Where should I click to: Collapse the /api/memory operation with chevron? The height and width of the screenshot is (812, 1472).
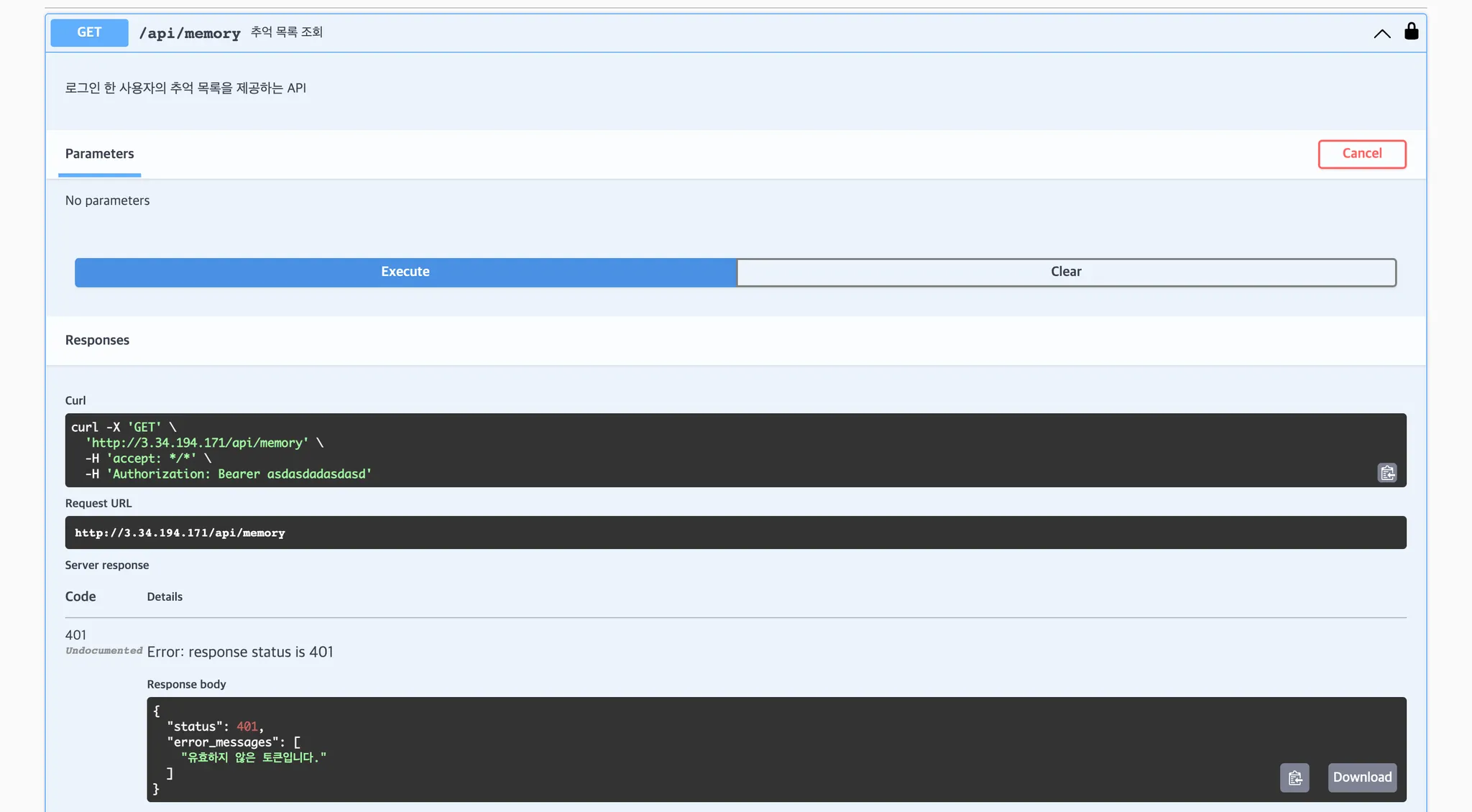click(x=1381, y=33)
